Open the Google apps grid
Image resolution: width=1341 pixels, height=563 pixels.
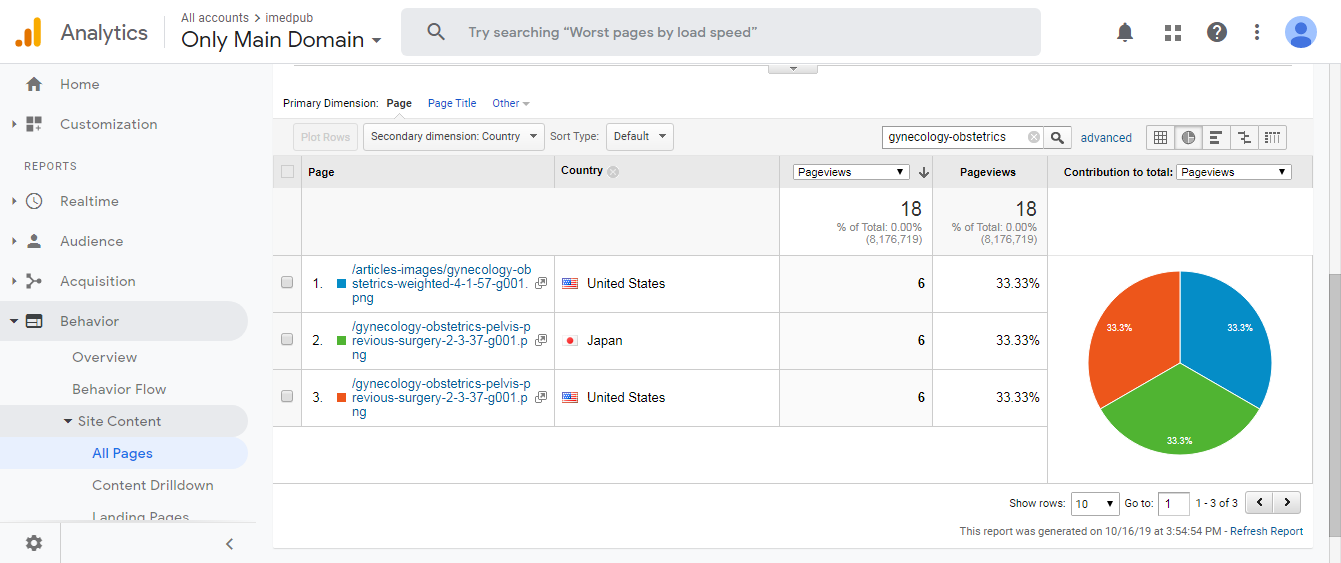(x=1173, y=32)
